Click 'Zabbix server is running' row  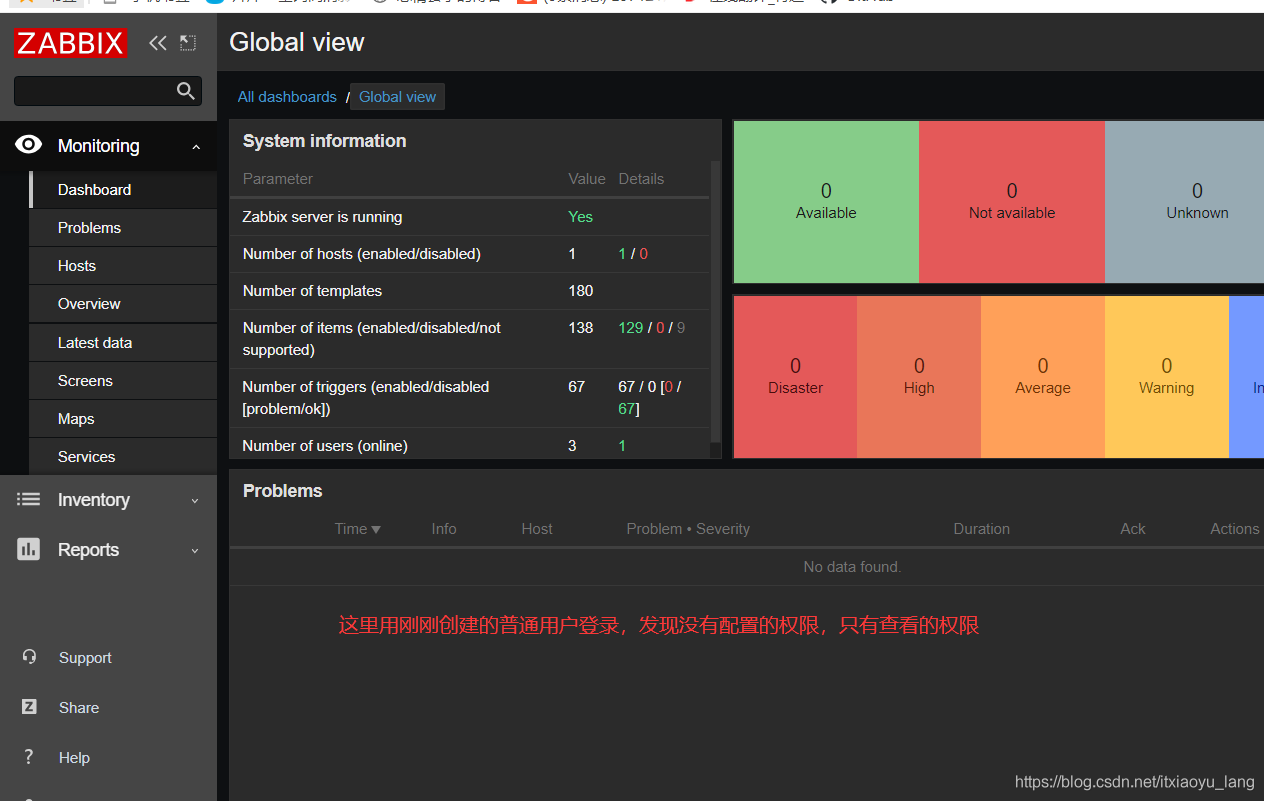click(x=470, y=217)
